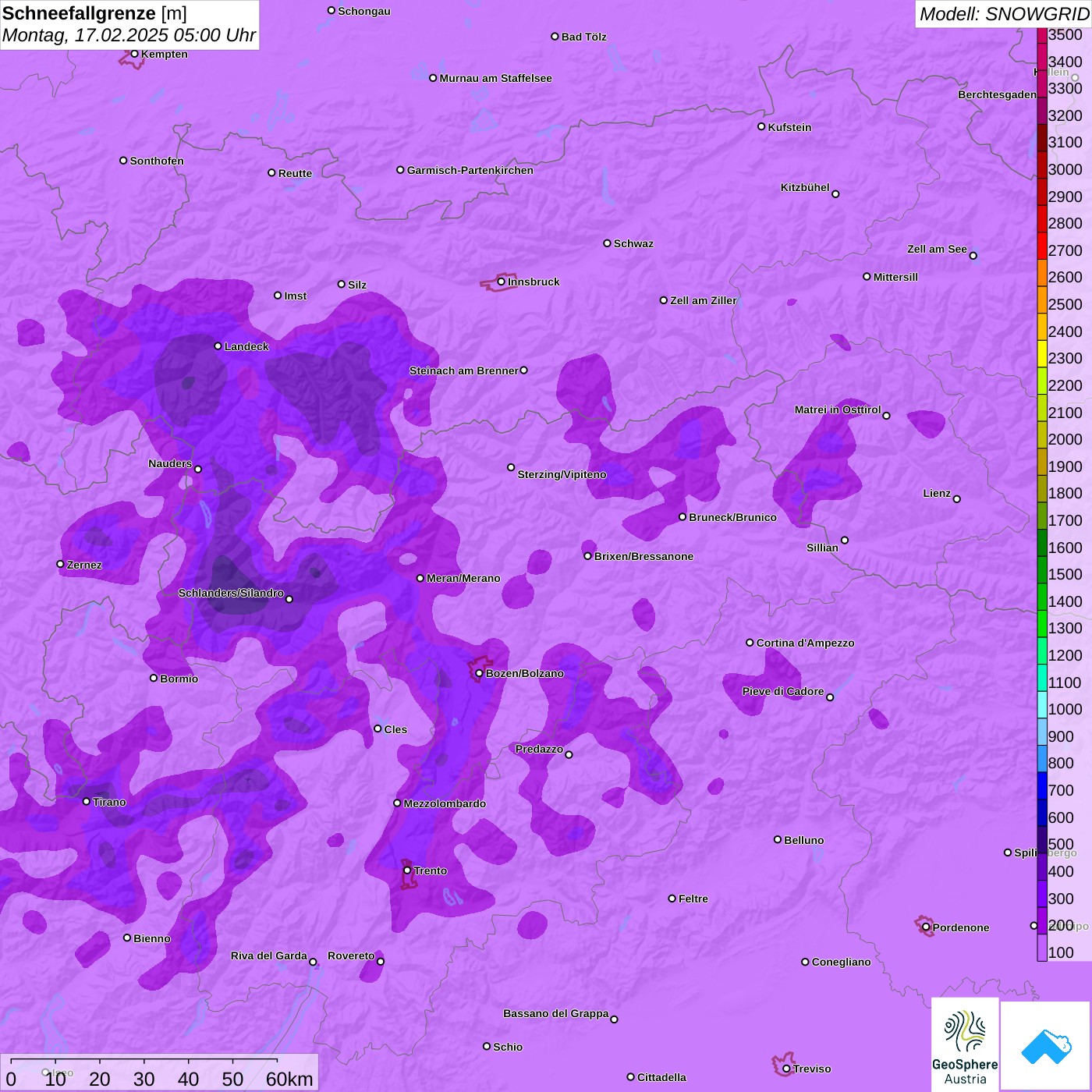
Task: Click the GeoSphere Austria logo
Action: pos(965,1044)
